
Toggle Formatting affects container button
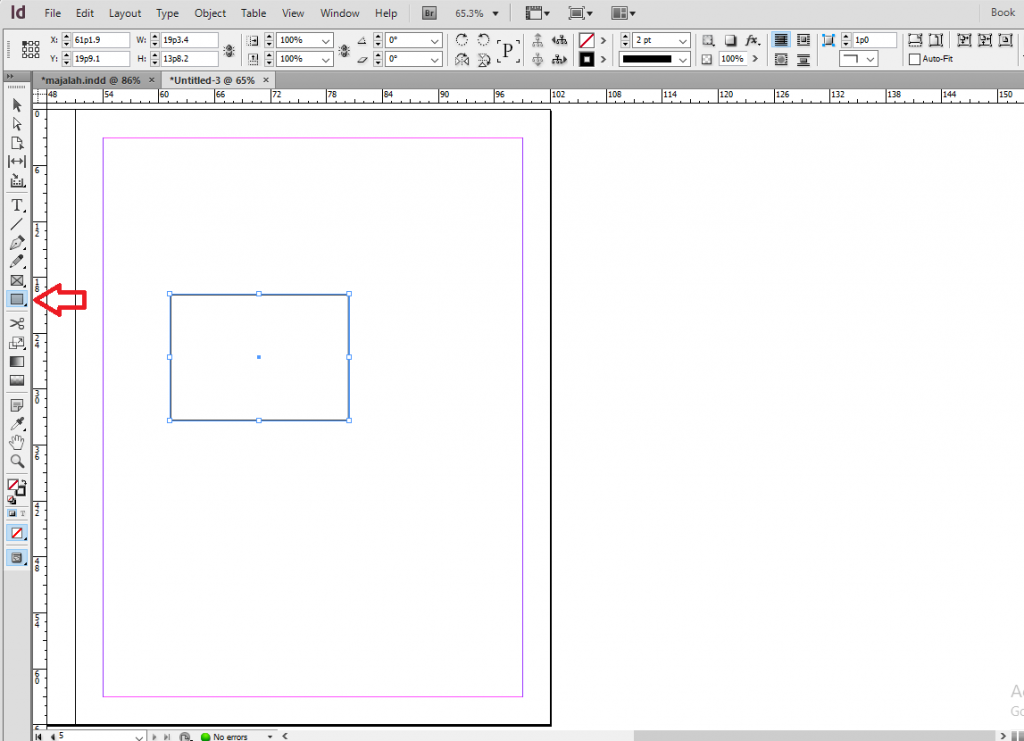coord(12,514)
